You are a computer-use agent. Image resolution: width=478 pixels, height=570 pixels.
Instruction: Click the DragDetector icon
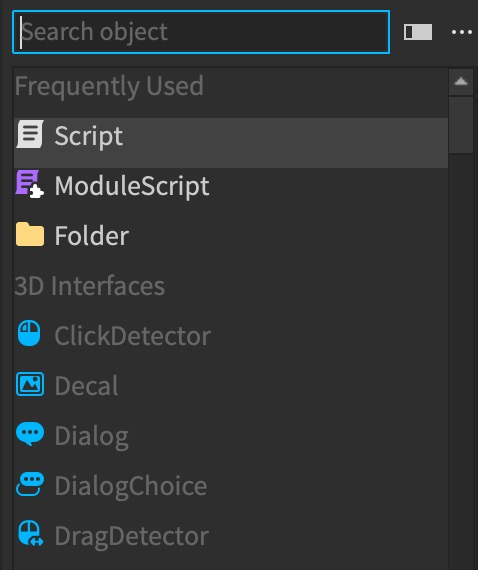coord(31,534)
